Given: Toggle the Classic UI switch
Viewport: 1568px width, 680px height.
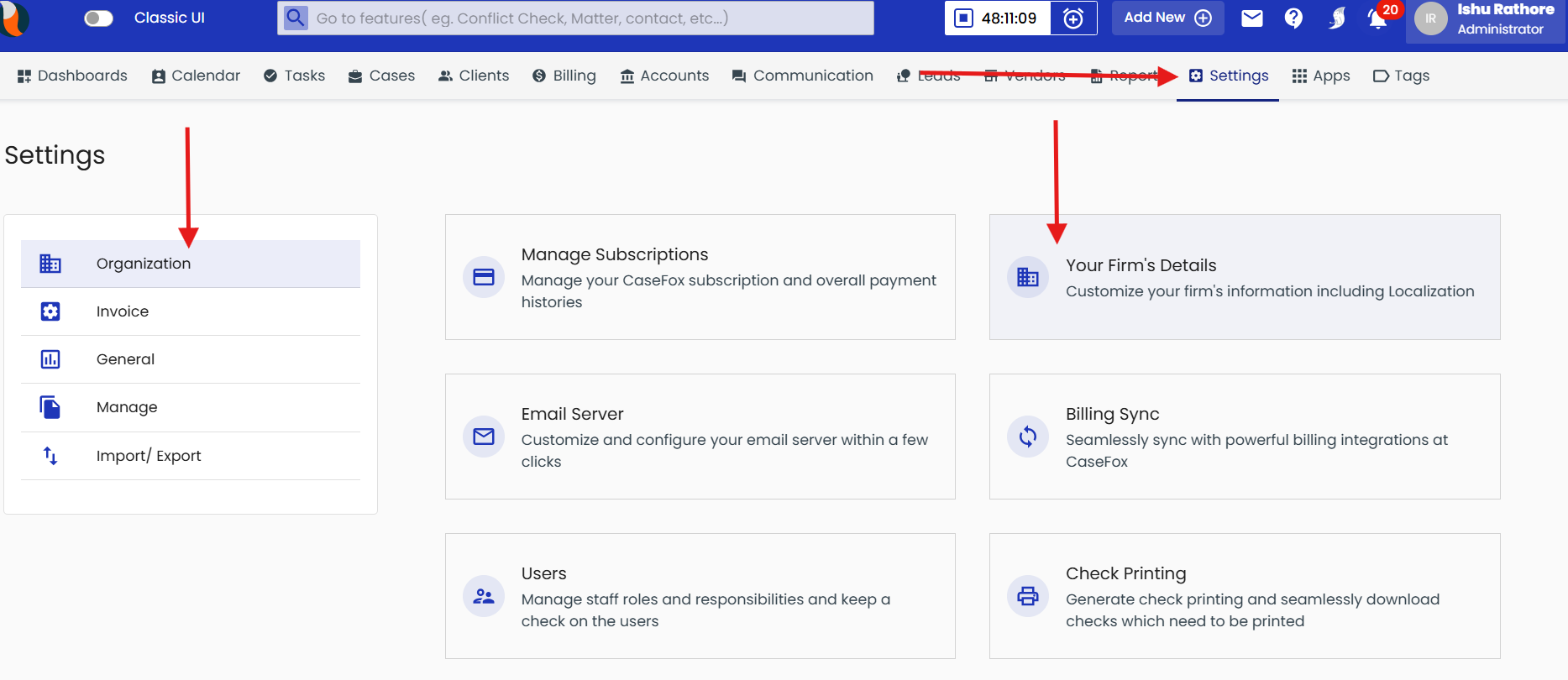Looking at the screenshot, I should tap(98, 18).
